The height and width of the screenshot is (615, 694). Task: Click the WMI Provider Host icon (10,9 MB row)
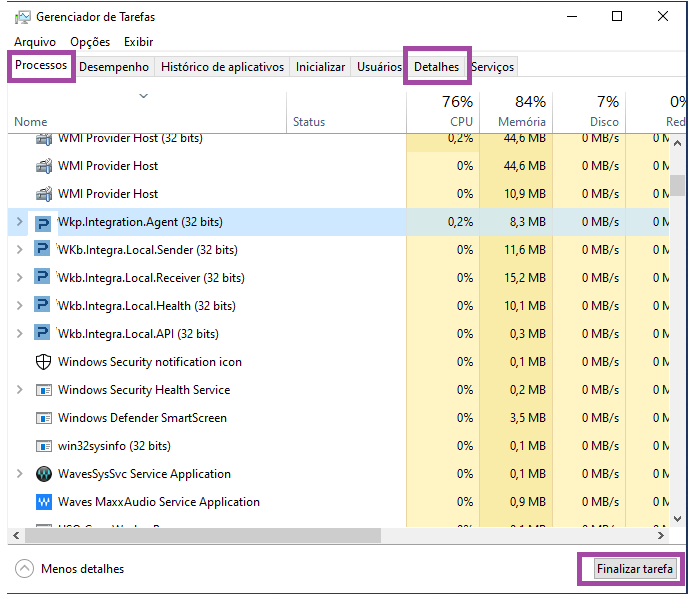pos(43,194)
